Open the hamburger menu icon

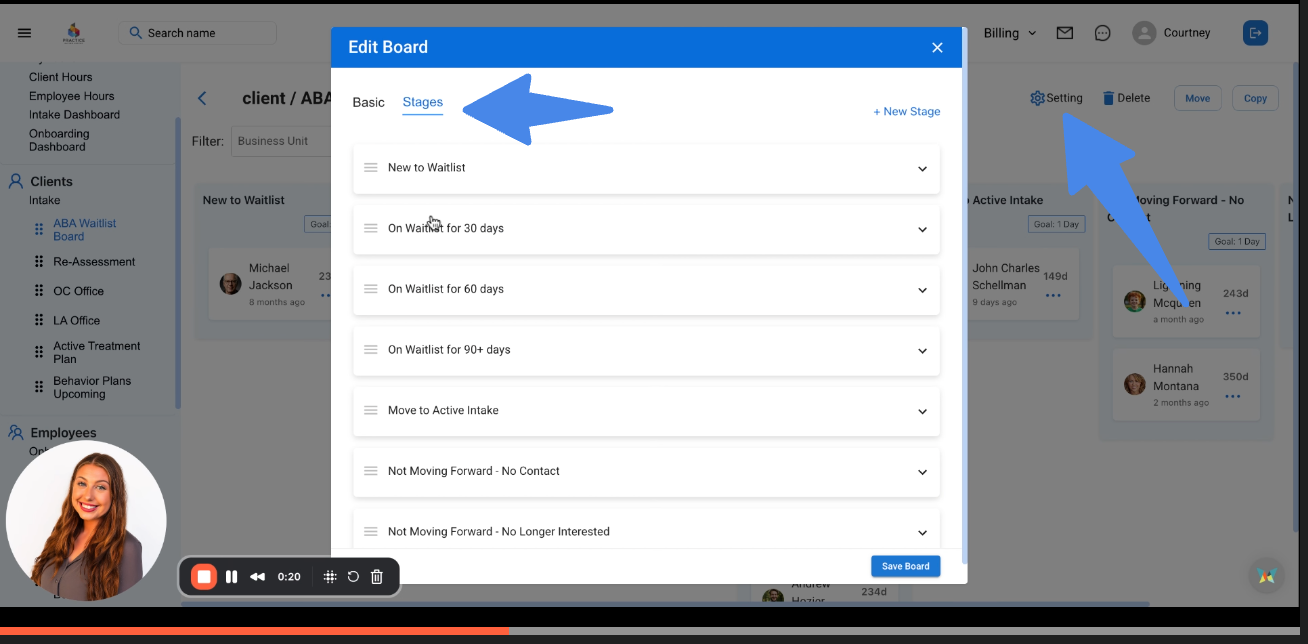pos(25,33)
